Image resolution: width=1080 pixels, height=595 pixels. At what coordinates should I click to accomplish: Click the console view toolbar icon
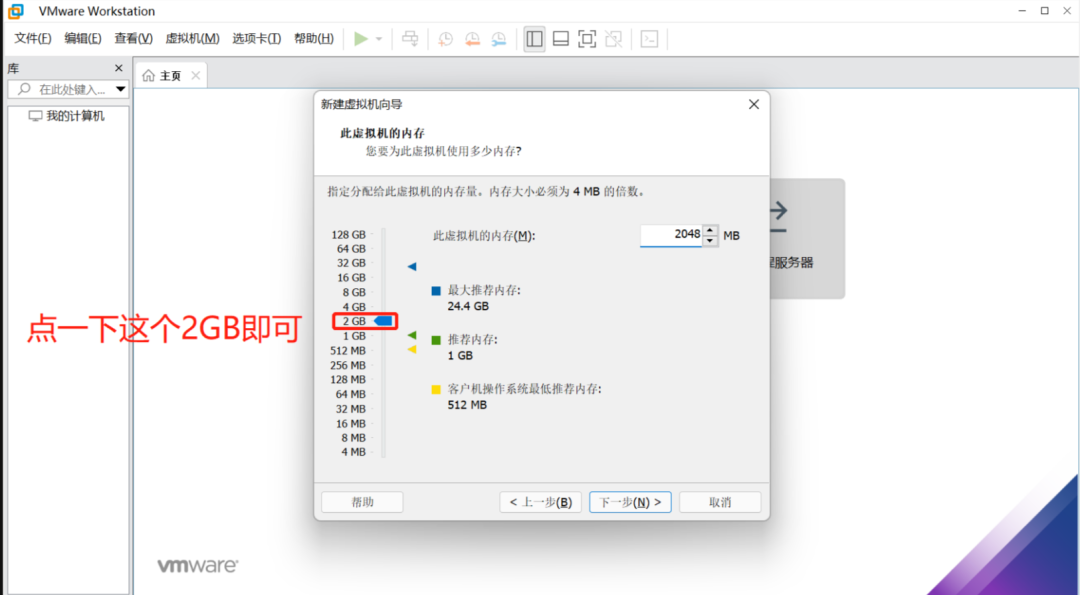tap(649, 39)
